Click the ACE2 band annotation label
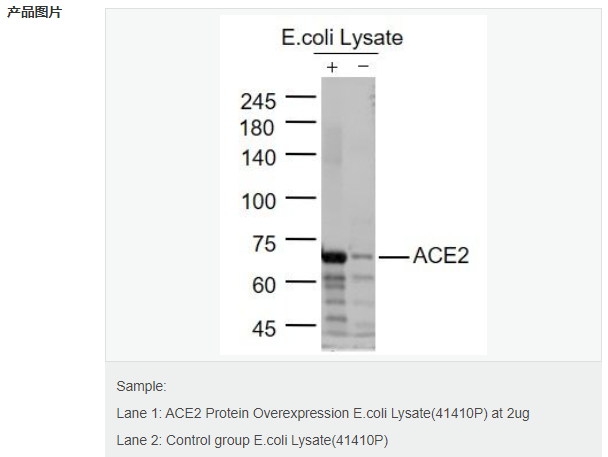608x457 pixels. point(441,255)
